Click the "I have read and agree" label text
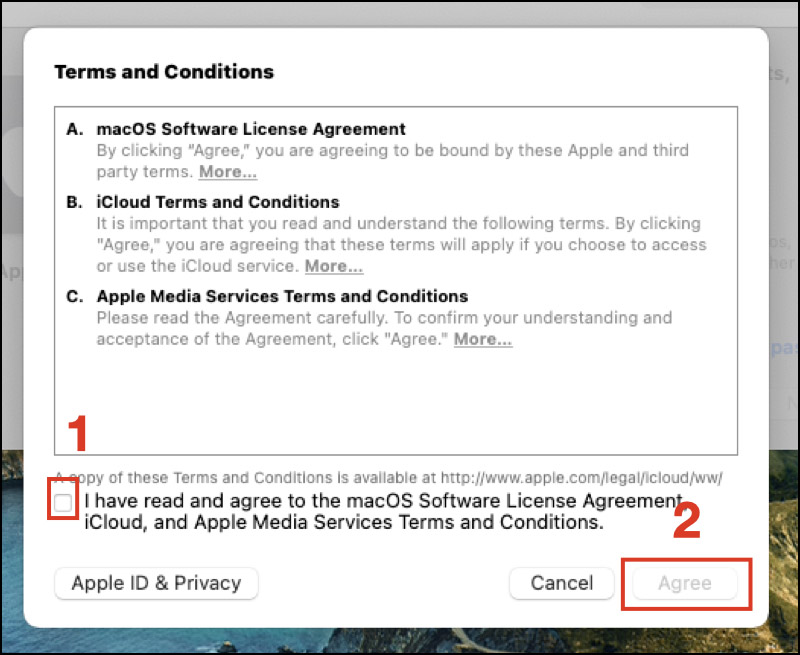The height and width of the screenshot is (655, 800). (380, 501)
